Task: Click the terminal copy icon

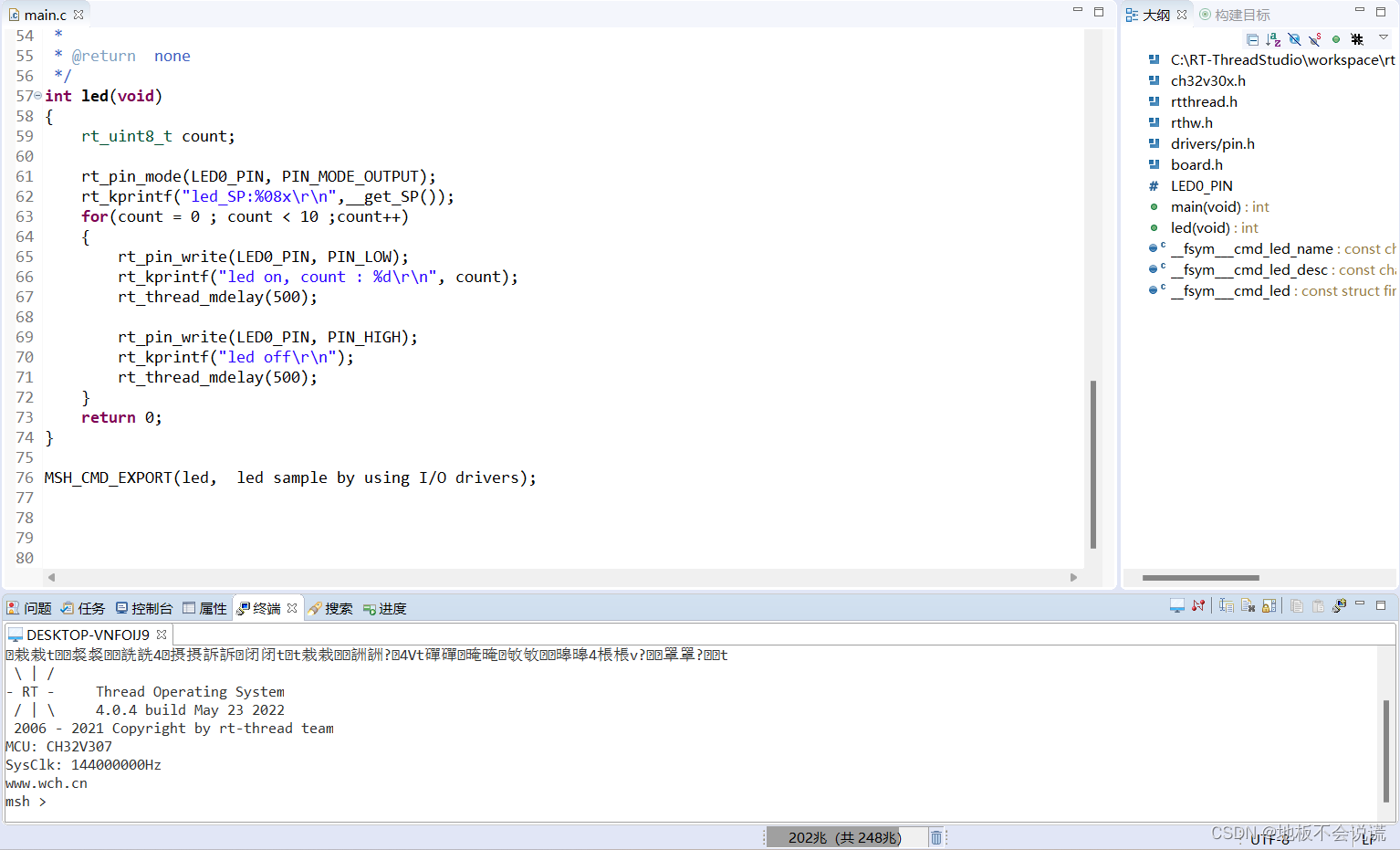Action: (x=1297, y=605)
